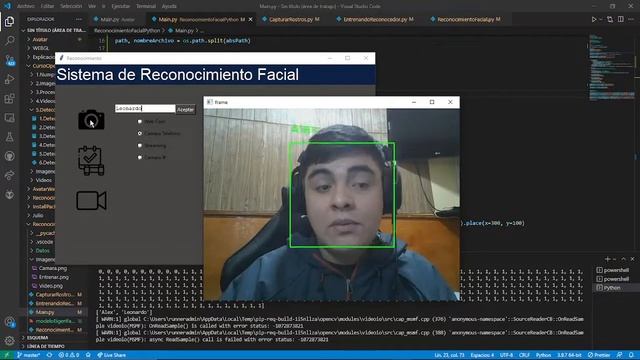
Task: Open Entrenar.png in explorer
Action: (x=53, y=277)
